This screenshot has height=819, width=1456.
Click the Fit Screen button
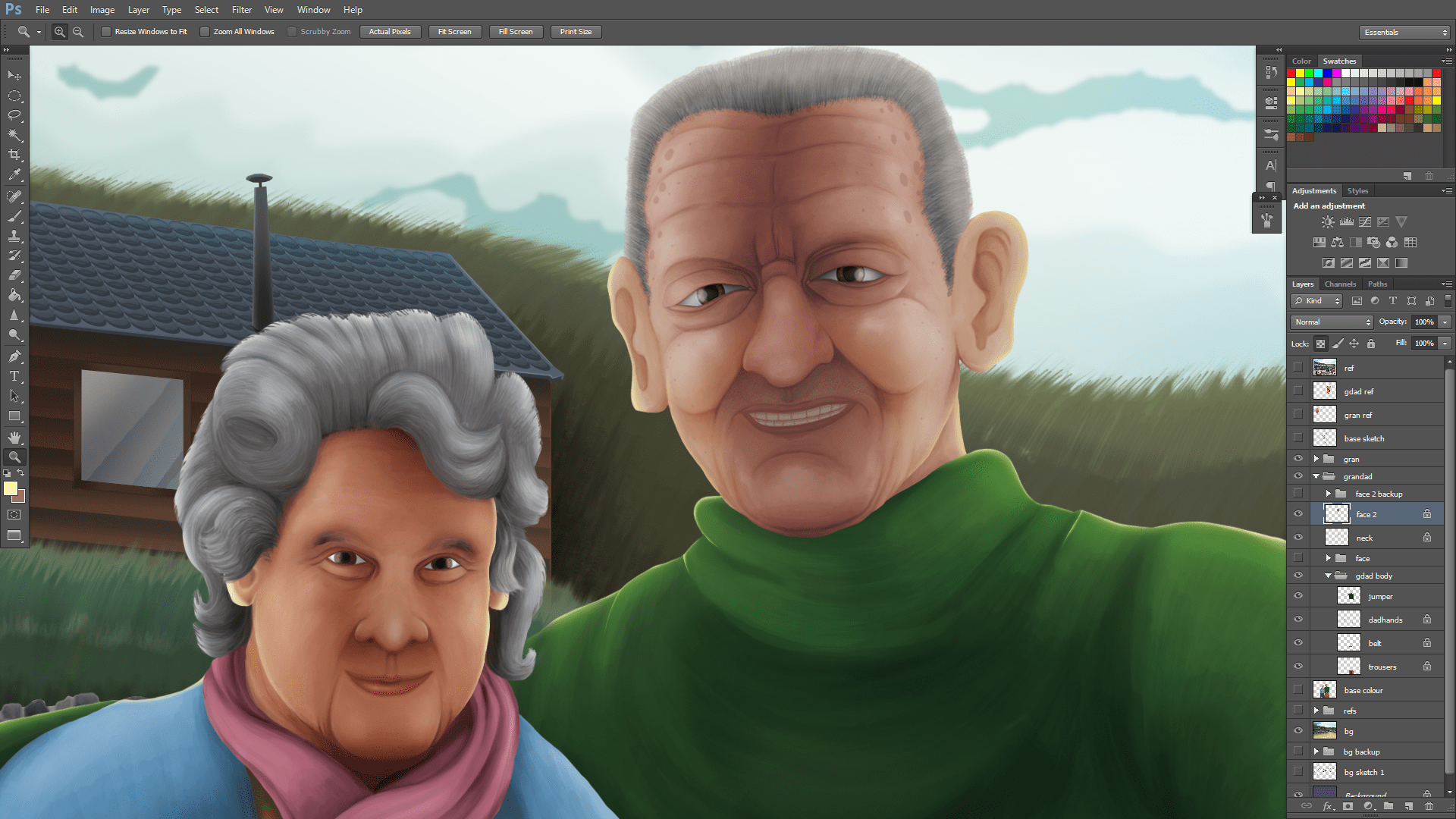click(x=454, y=32)
